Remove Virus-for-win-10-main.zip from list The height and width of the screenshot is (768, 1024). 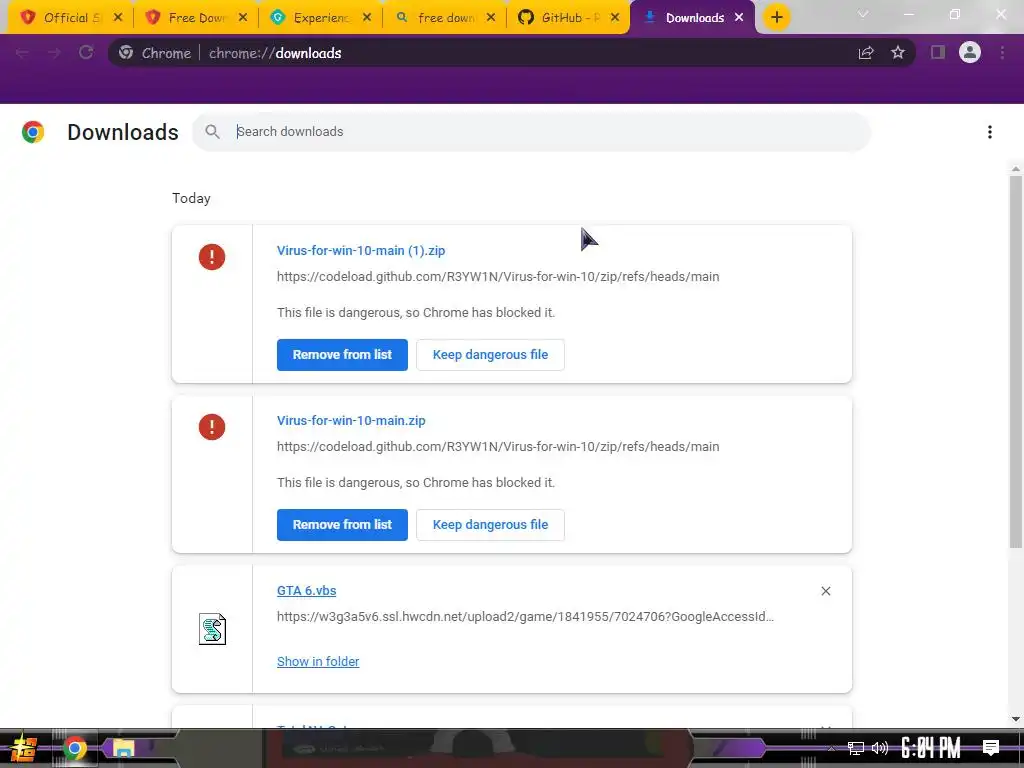tap(342, 525)
